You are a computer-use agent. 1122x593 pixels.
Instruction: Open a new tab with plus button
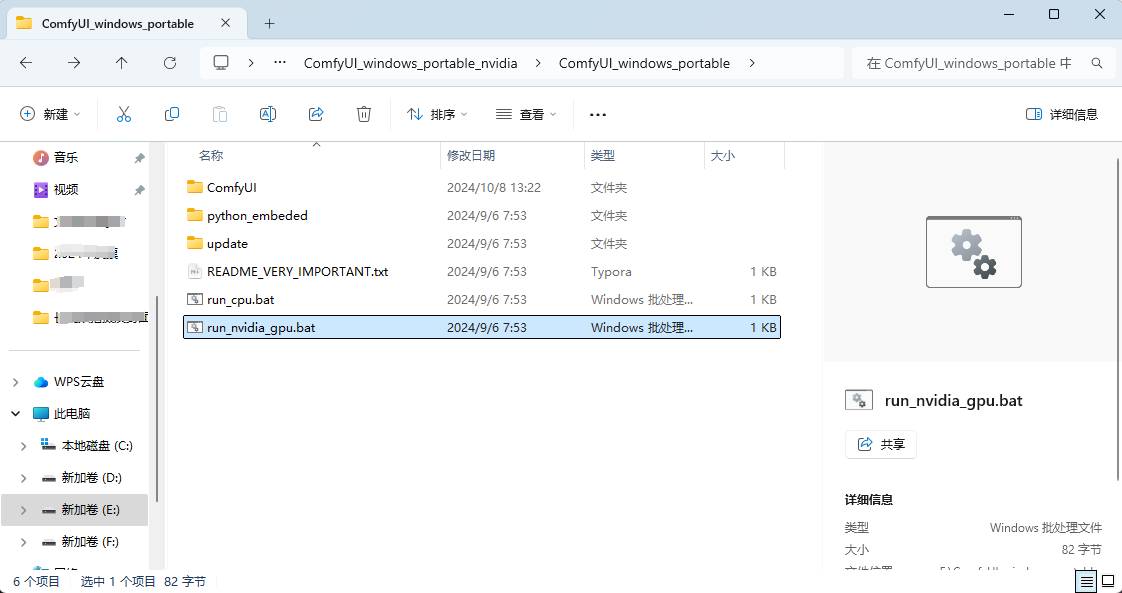269,24
